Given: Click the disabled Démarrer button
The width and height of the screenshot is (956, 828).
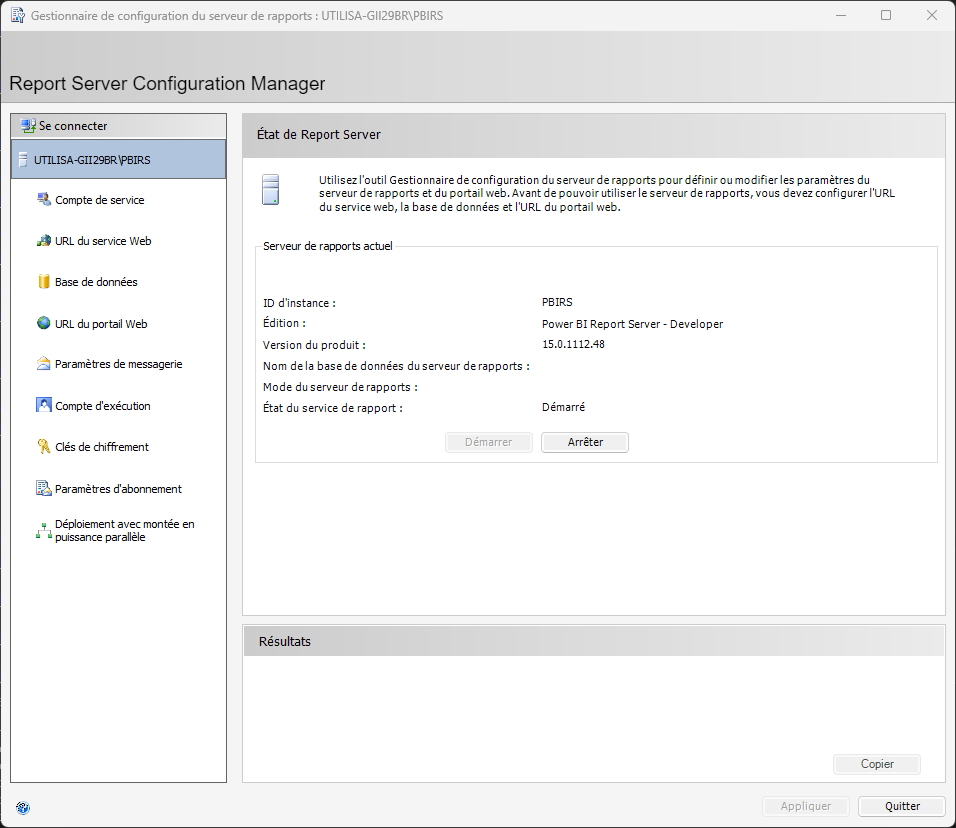Looking at the screenshot, I should point(489,442).
